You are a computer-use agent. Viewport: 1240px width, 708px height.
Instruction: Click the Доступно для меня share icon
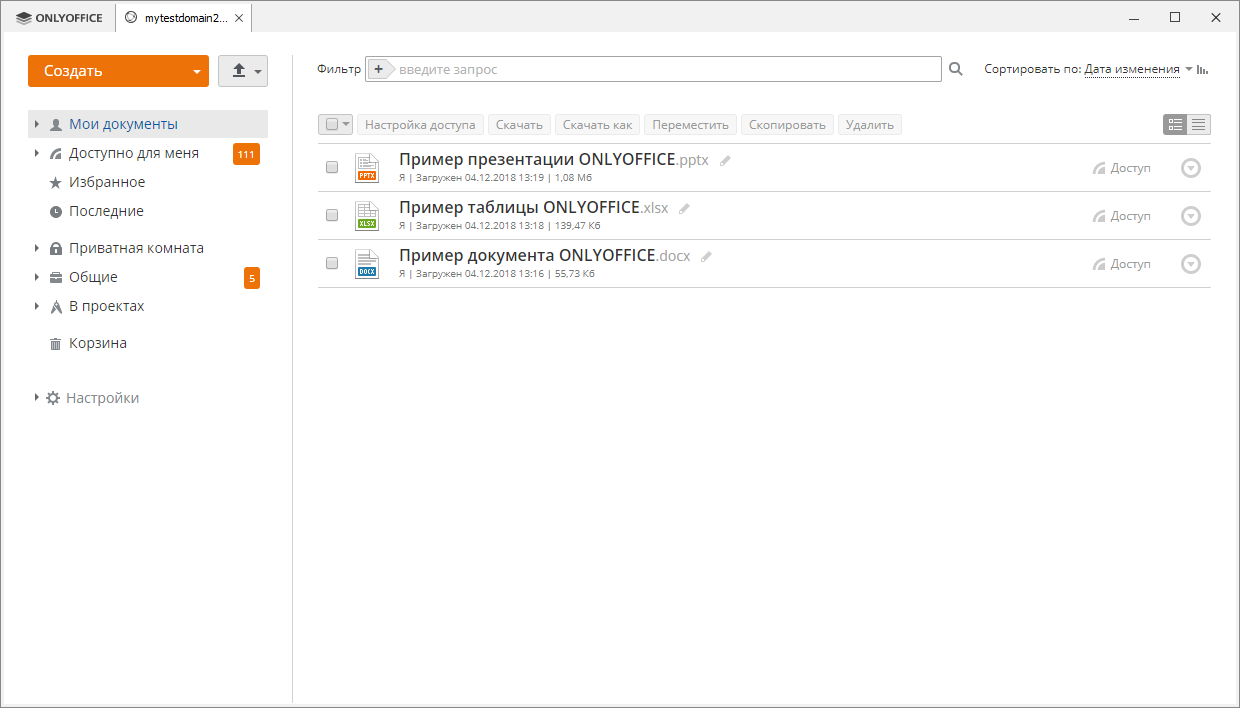coord(56,154)
